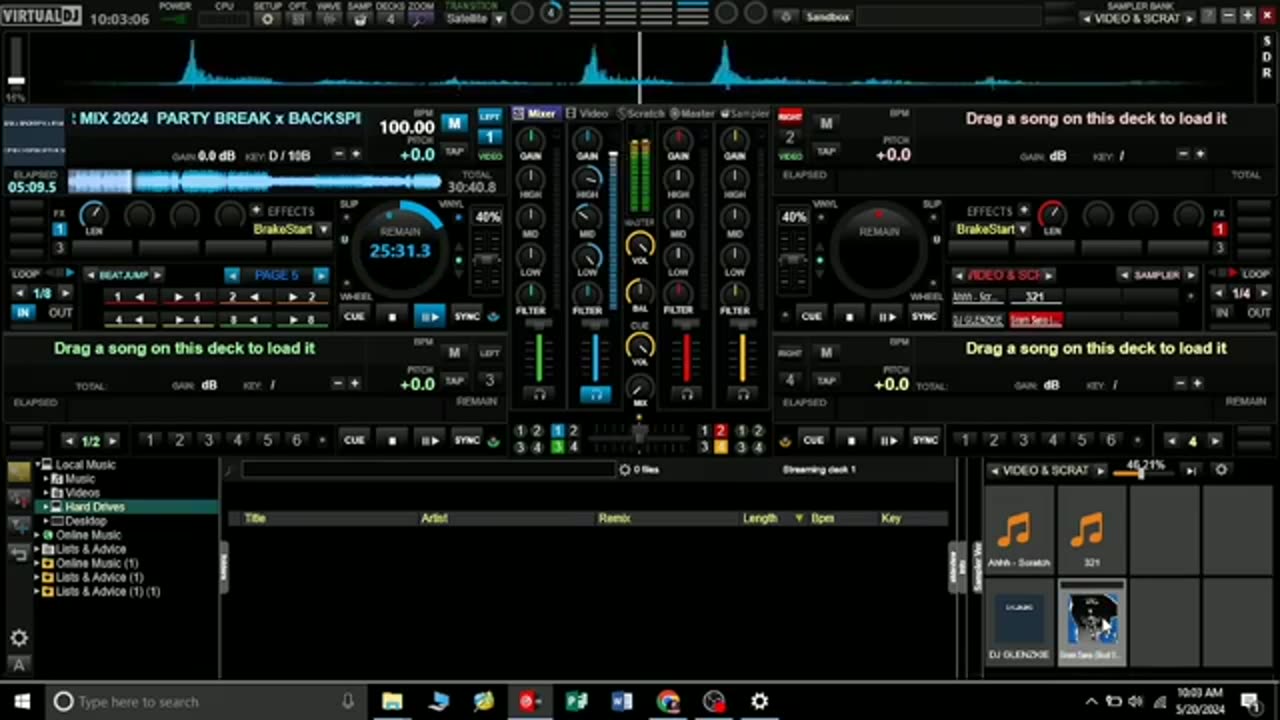Screen dimensions: 1280x720
Task: Switch to the Video tab
Action: pyautogui.click(x=588, y=113)
